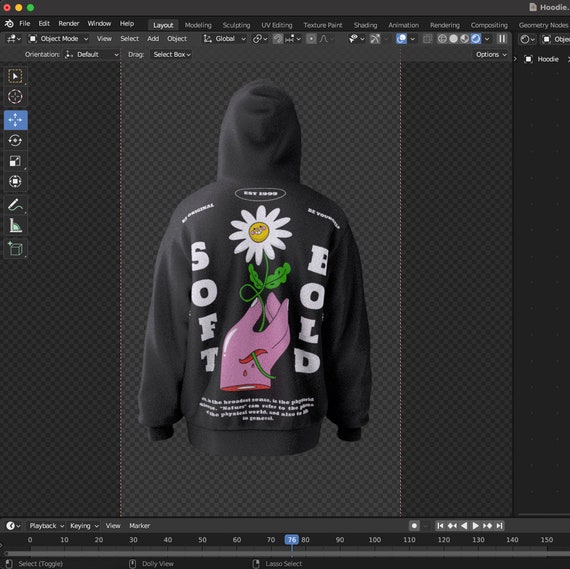Select the Cursor tool in toolbar

pyautogui.click(x=15, y=97)
